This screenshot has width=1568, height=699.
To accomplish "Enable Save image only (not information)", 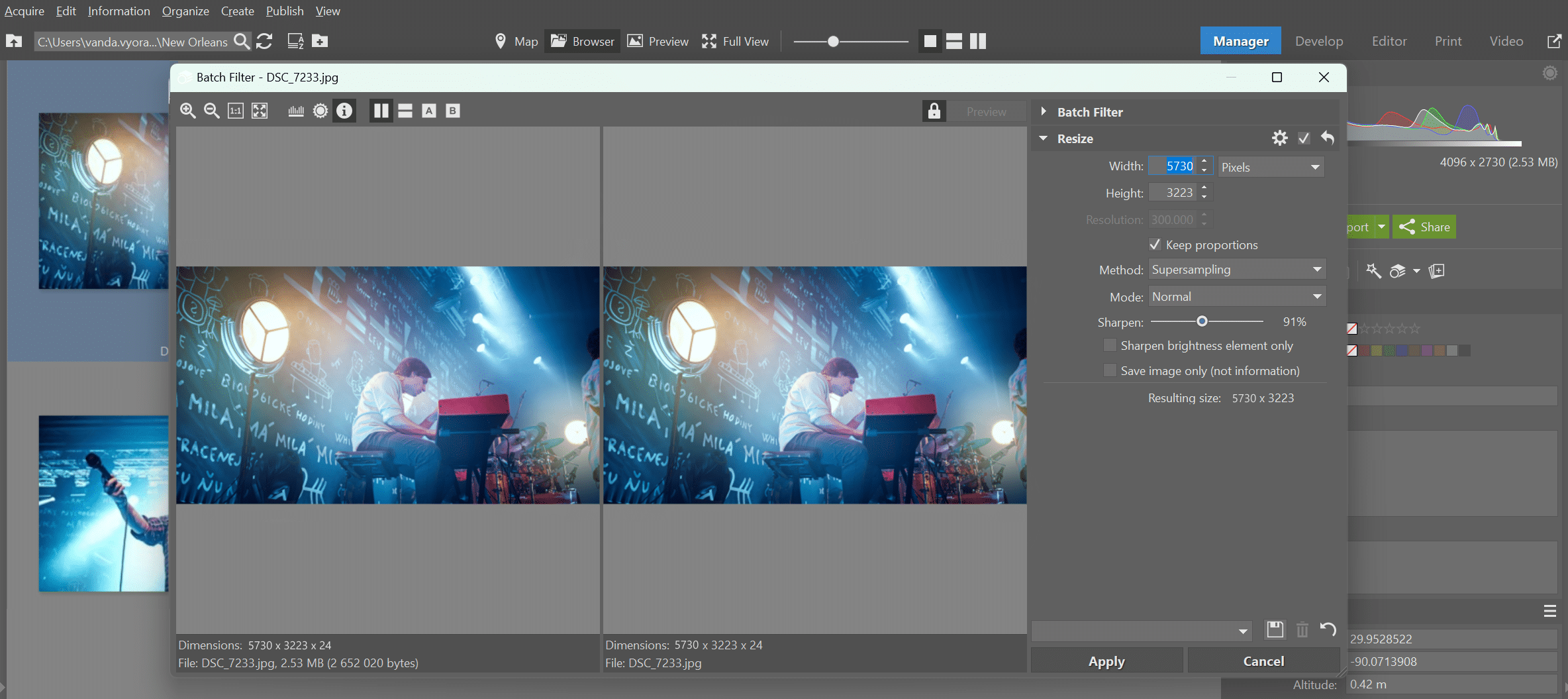I will 1110,370.
